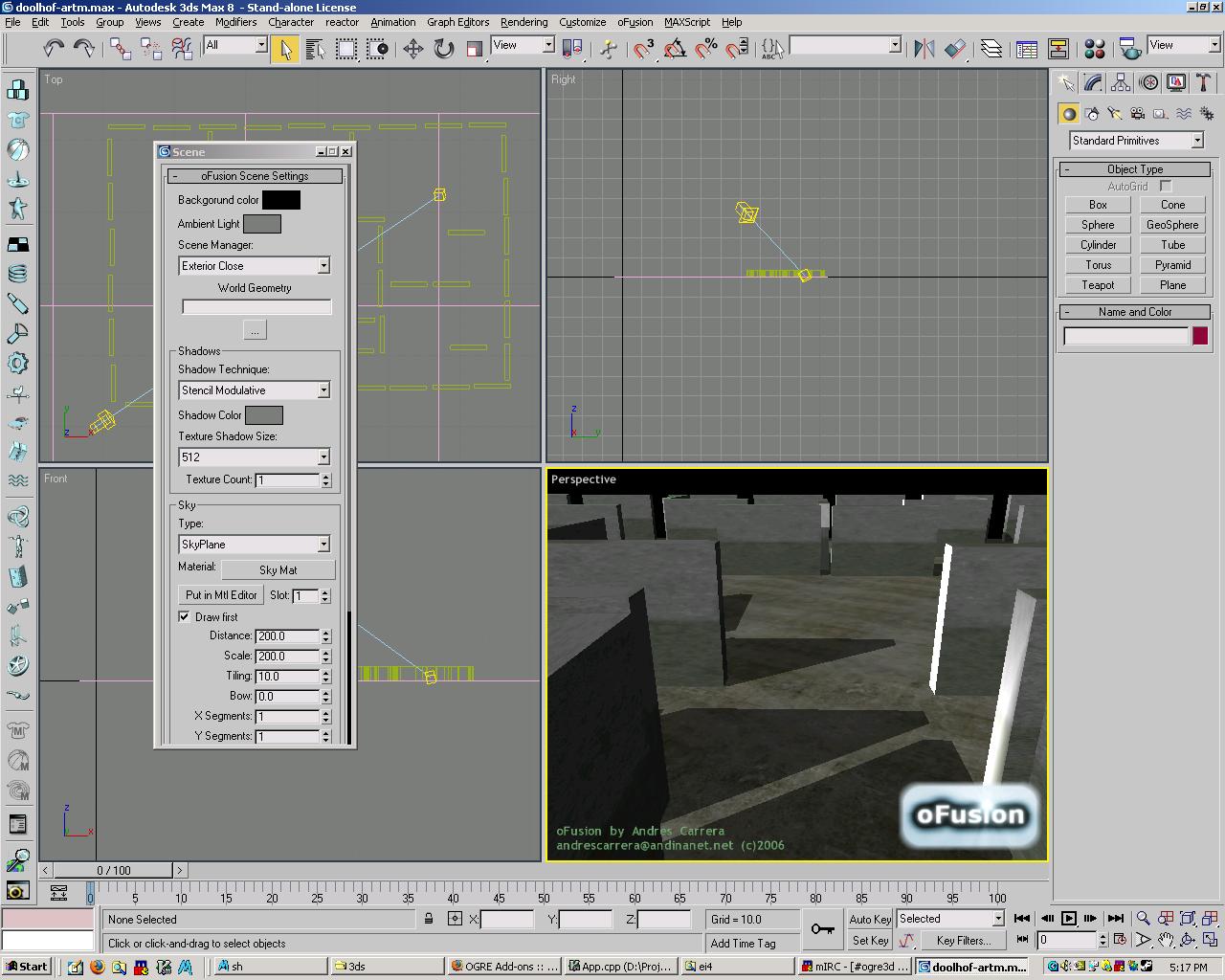Viewport: 1225px width, 980px height.
Task: Choose the Select and Move tool
Action: [x=412, y=48]
